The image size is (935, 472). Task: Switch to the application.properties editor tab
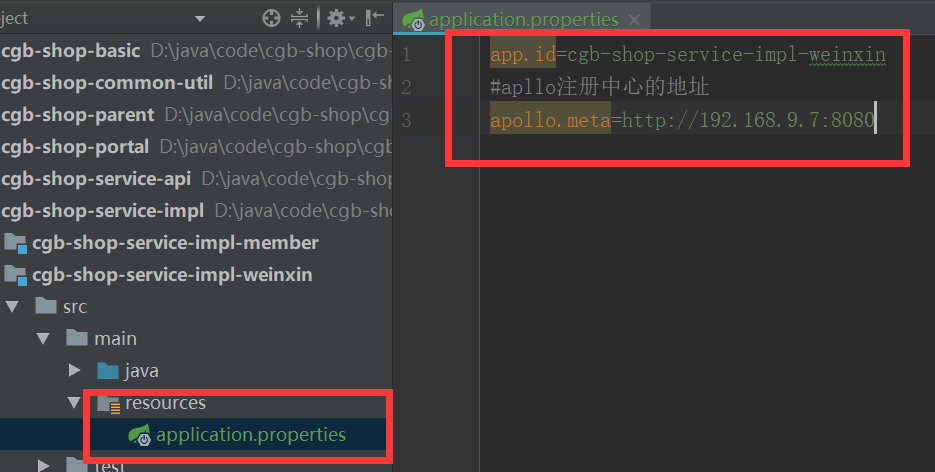[524, 20]
